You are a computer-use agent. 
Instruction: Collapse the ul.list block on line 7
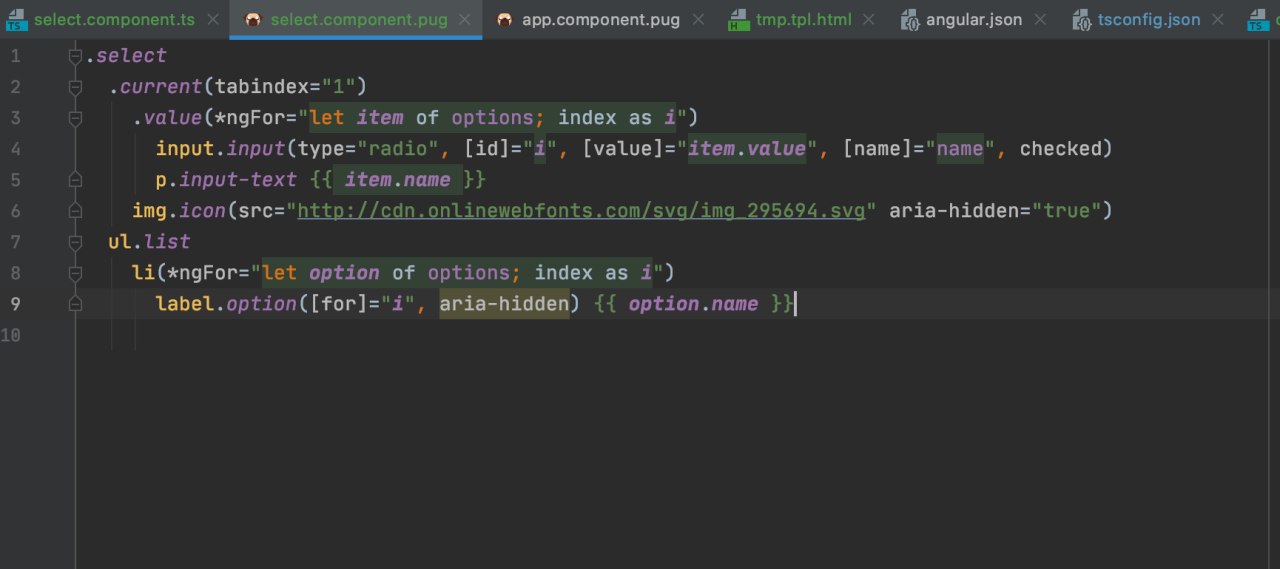[x=75, y=242]
